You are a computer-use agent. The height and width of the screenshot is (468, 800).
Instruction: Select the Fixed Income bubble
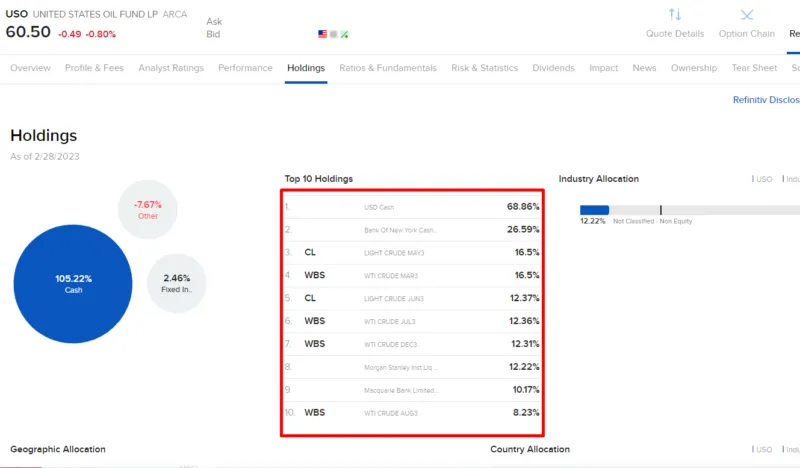click(x=176, y=283)
